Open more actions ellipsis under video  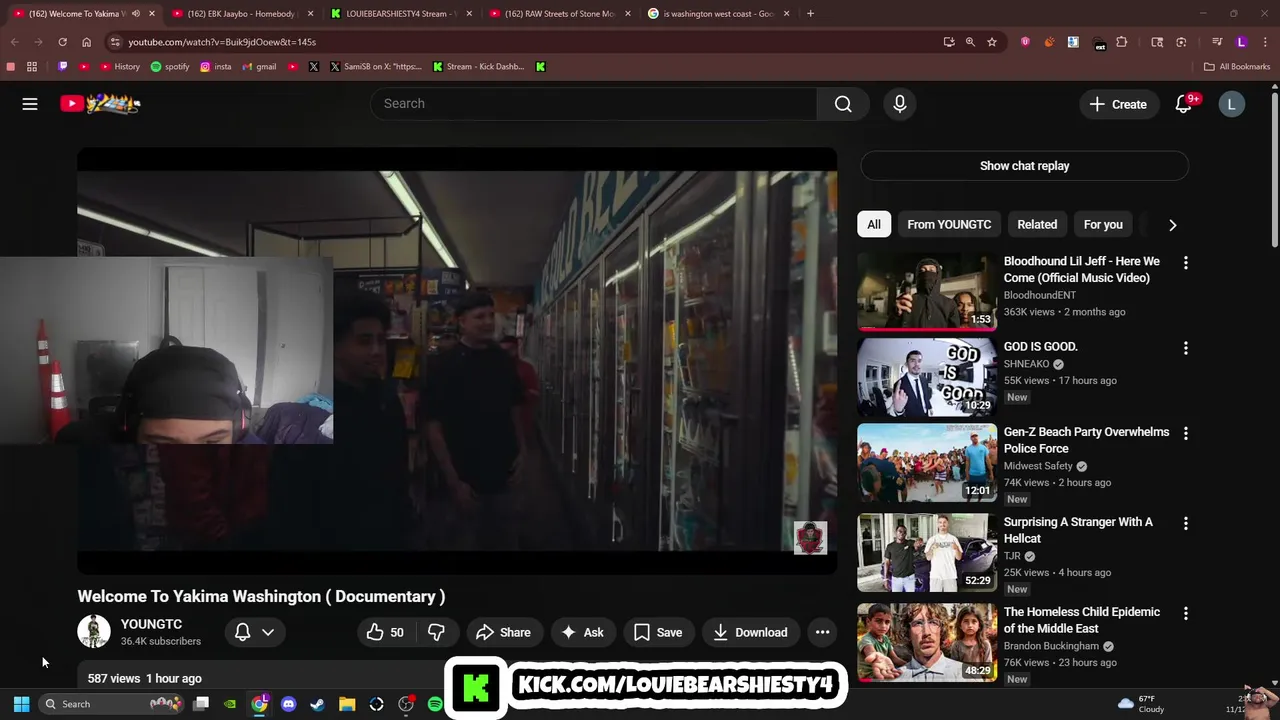822,632
